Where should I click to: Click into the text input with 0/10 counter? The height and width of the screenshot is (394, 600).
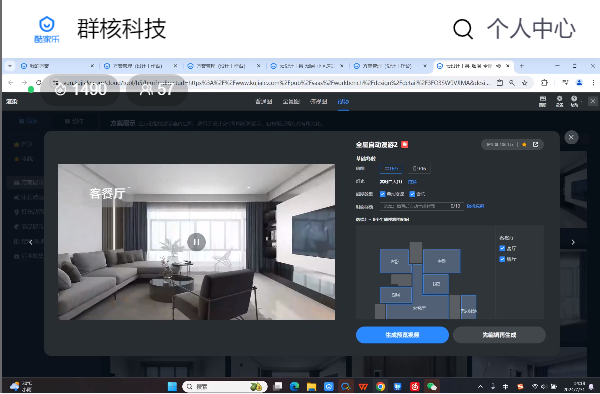coord(421,206)
